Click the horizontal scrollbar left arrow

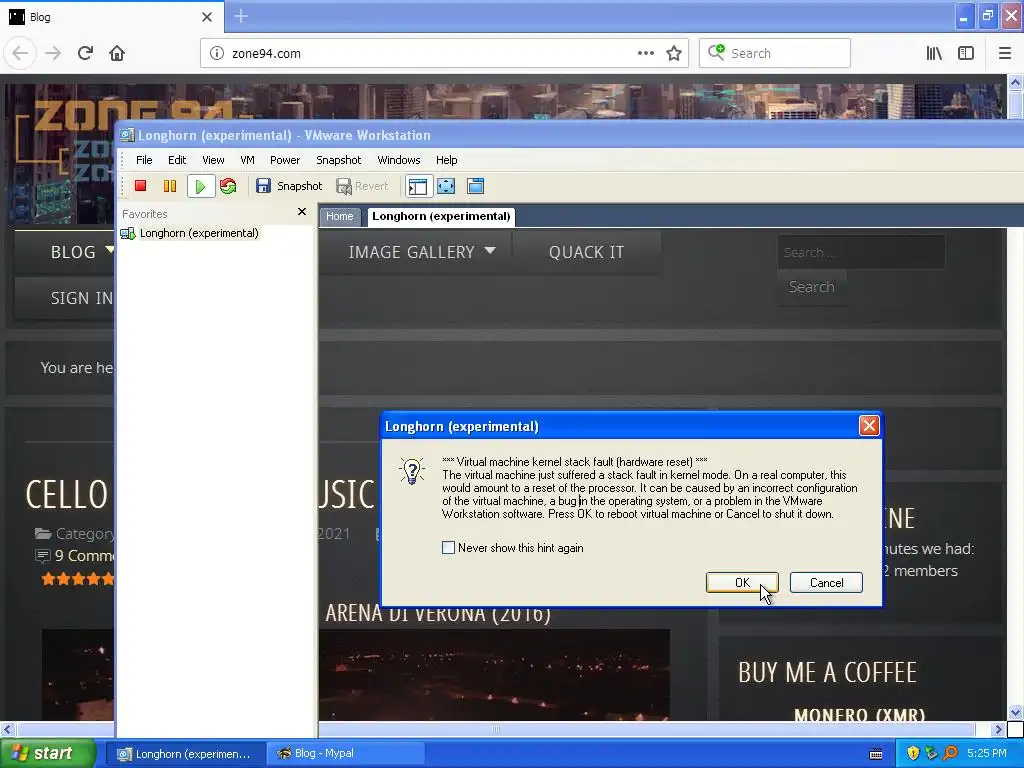click(x=7, y=729)
